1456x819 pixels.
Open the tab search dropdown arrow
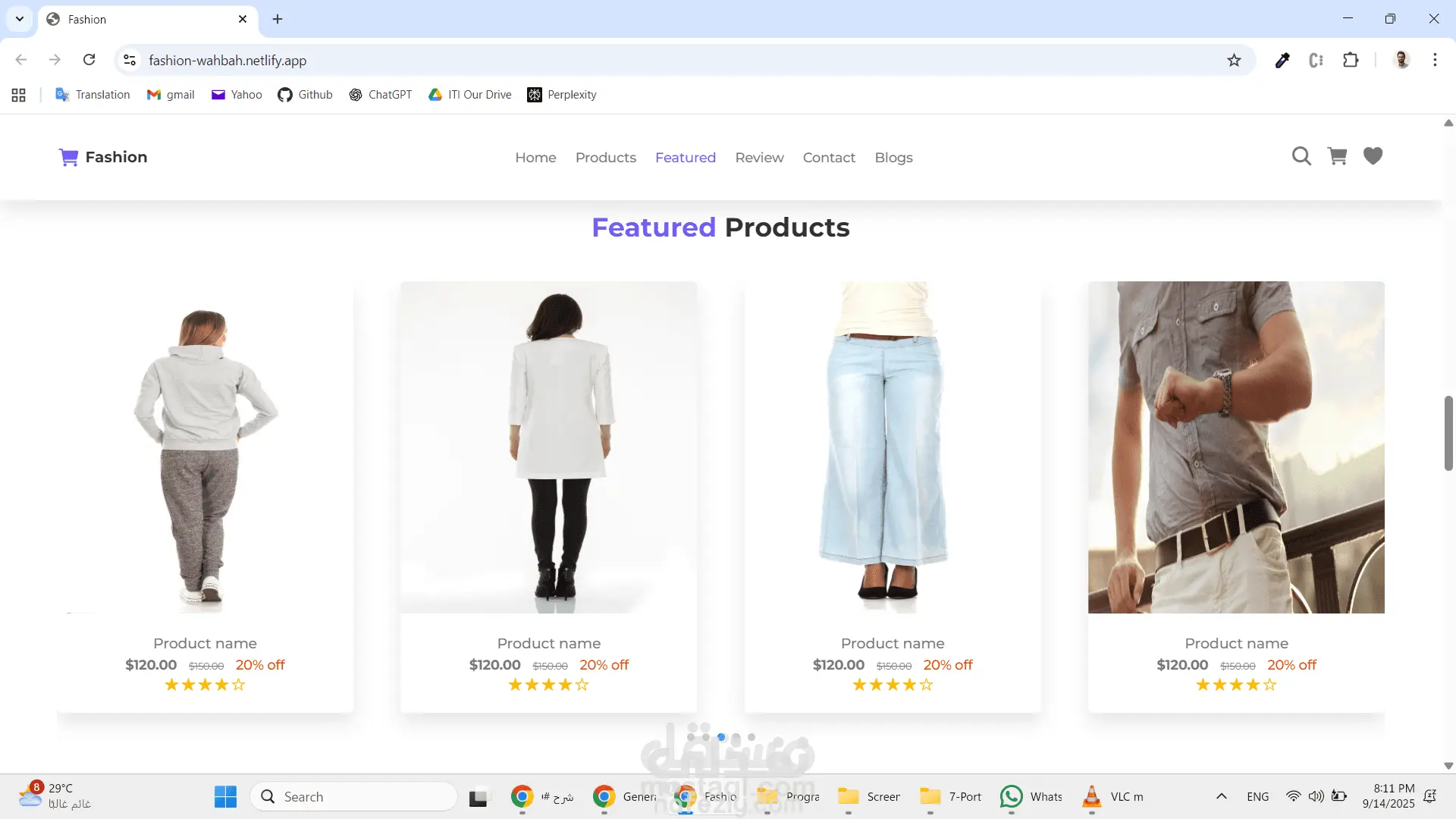point(20,19)
